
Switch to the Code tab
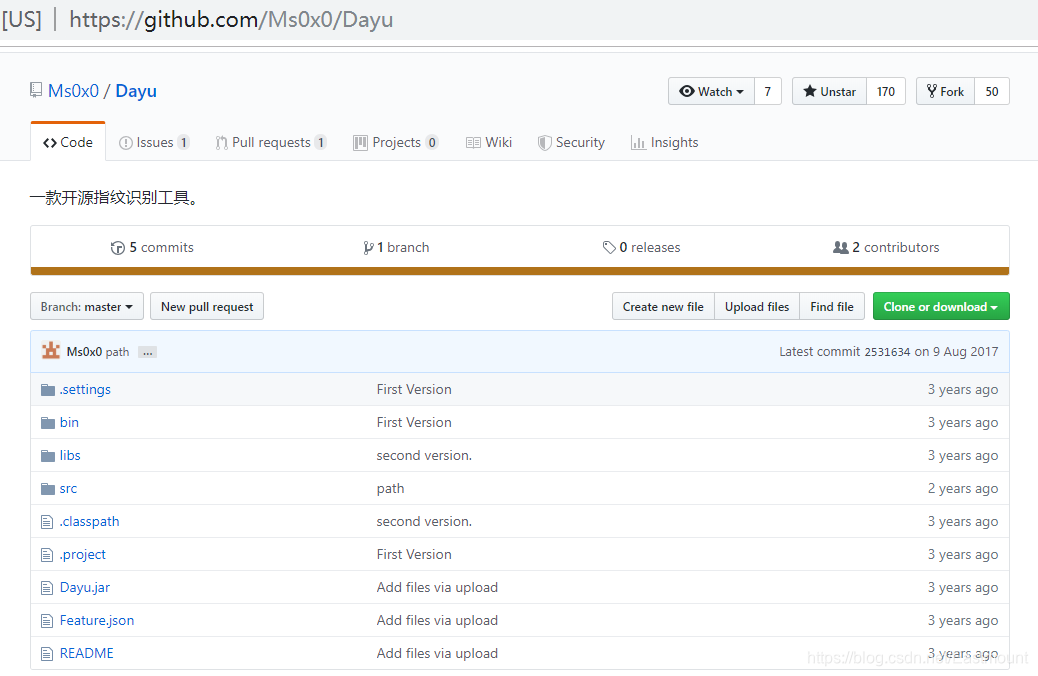(68, 142)
